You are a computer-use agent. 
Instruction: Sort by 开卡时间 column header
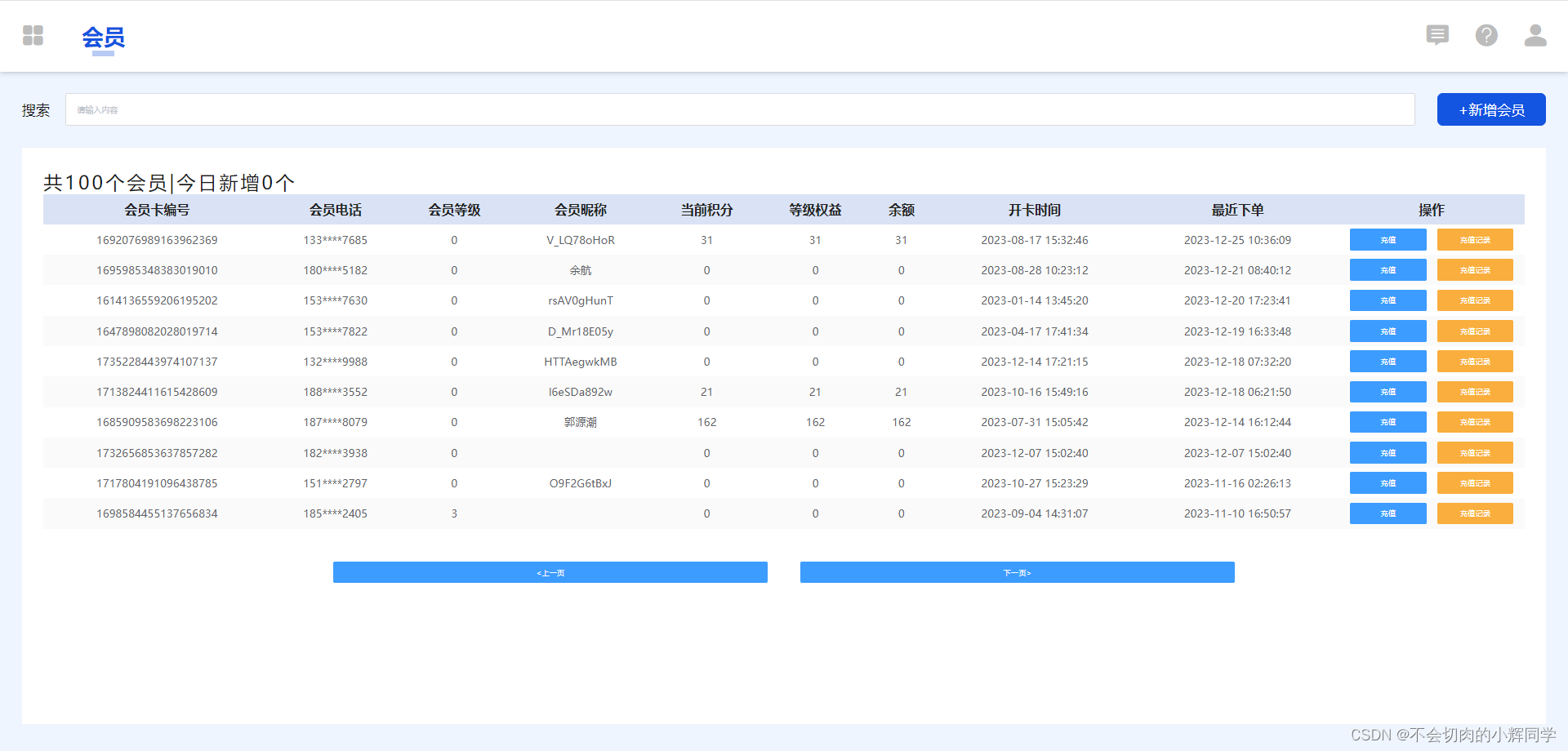point(1033,210)
